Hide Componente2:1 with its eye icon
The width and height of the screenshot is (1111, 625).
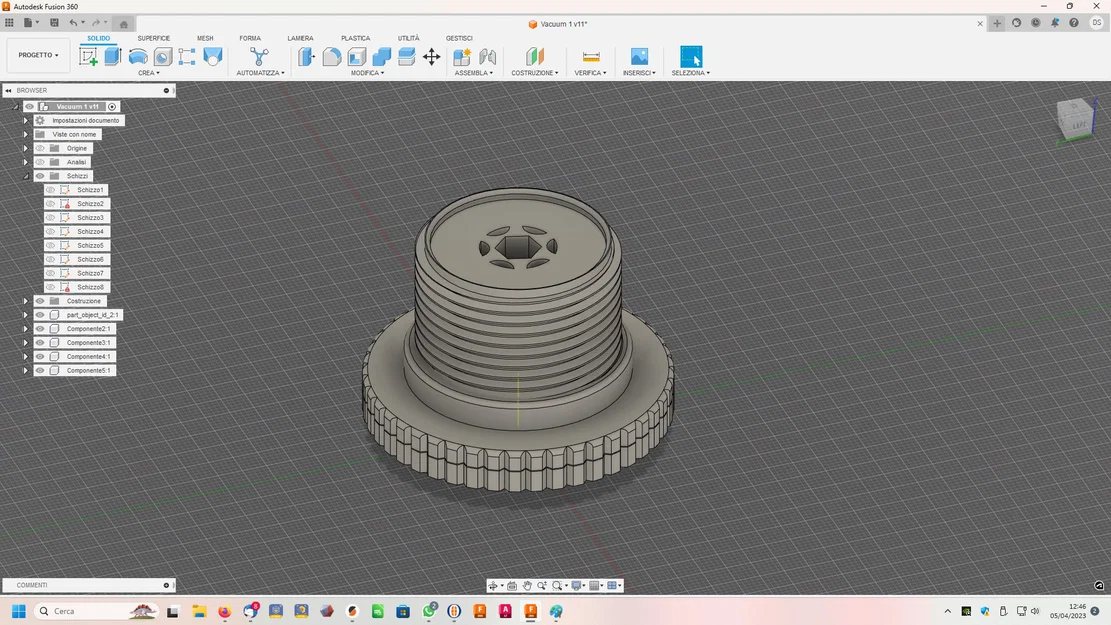click(40, 329)
